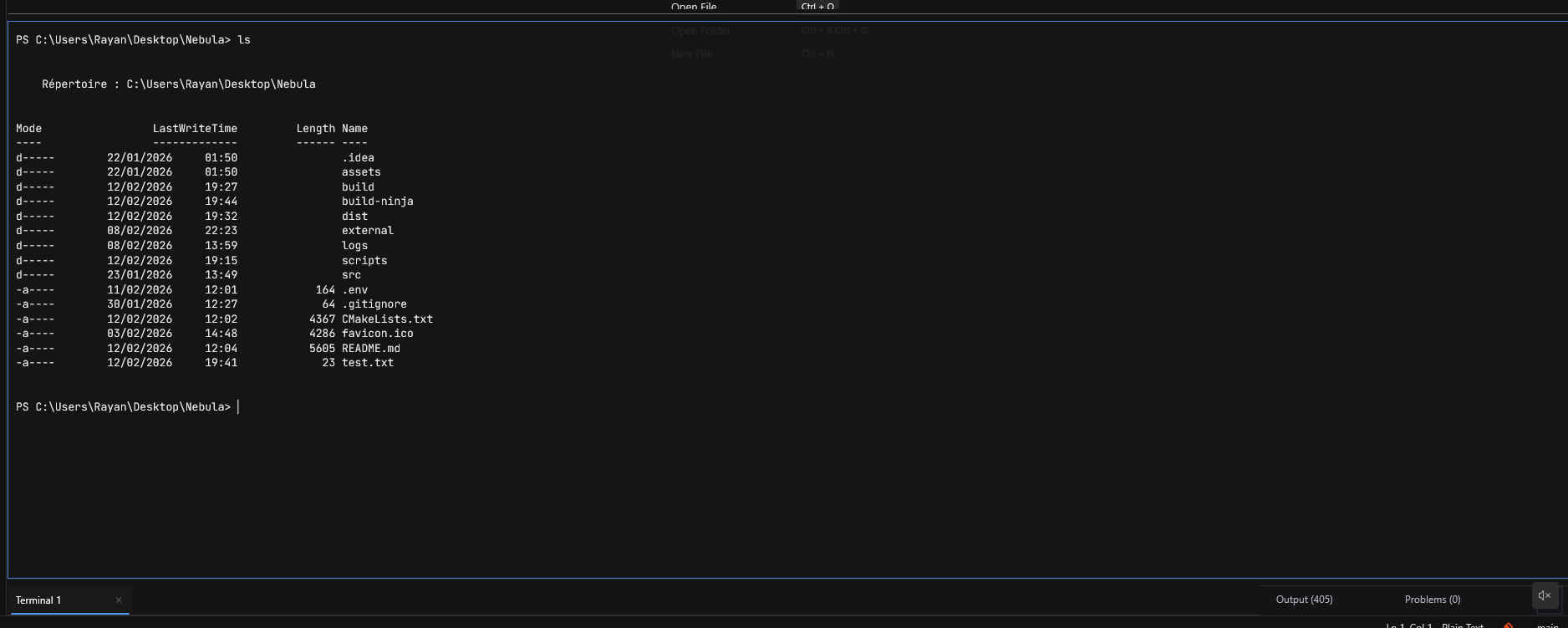Image resolution: width=1568 pixels, height=628 pixels.
Task: Click the scripts directory name
Action: tap(364, 261)
